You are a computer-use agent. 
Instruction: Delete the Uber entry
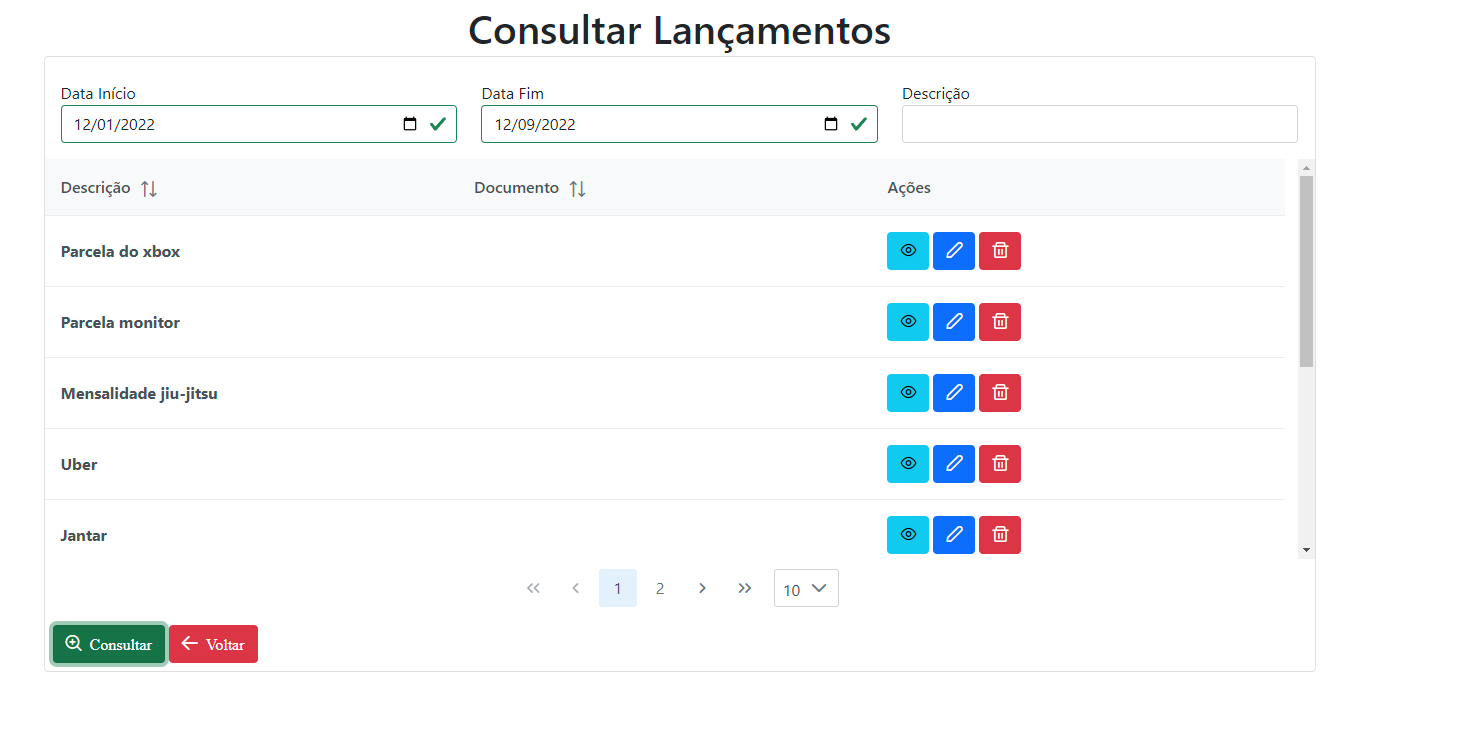(x=999, y=463)
